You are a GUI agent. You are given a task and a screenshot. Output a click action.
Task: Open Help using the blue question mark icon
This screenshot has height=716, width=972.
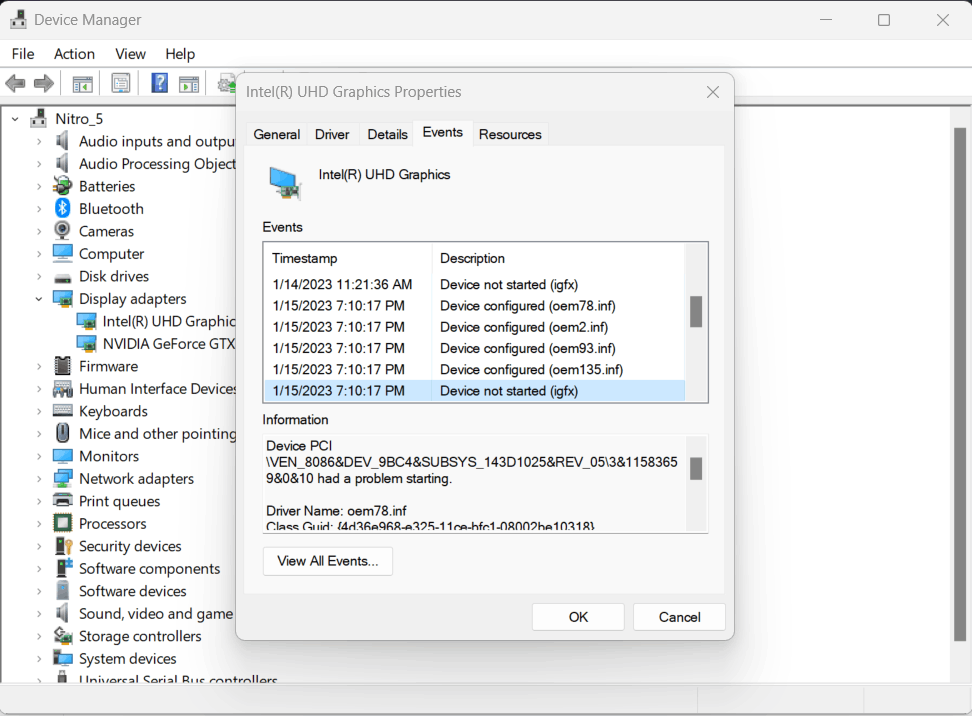click(159, 82)
